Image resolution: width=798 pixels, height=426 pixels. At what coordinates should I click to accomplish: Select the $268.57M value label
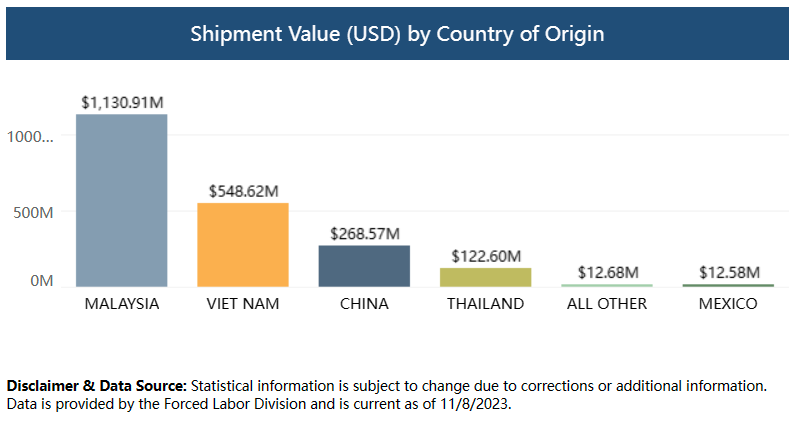(364, 232)
